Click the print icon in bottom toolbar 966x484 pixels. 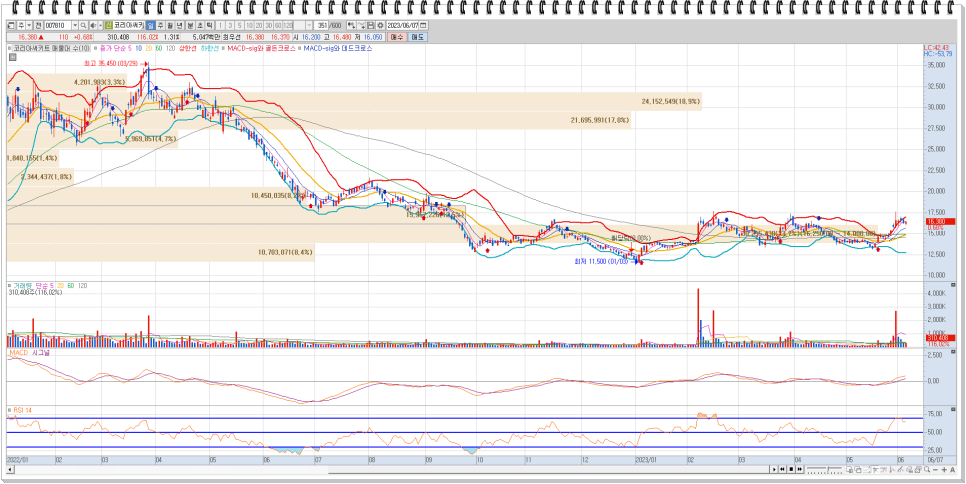[909, 469]
